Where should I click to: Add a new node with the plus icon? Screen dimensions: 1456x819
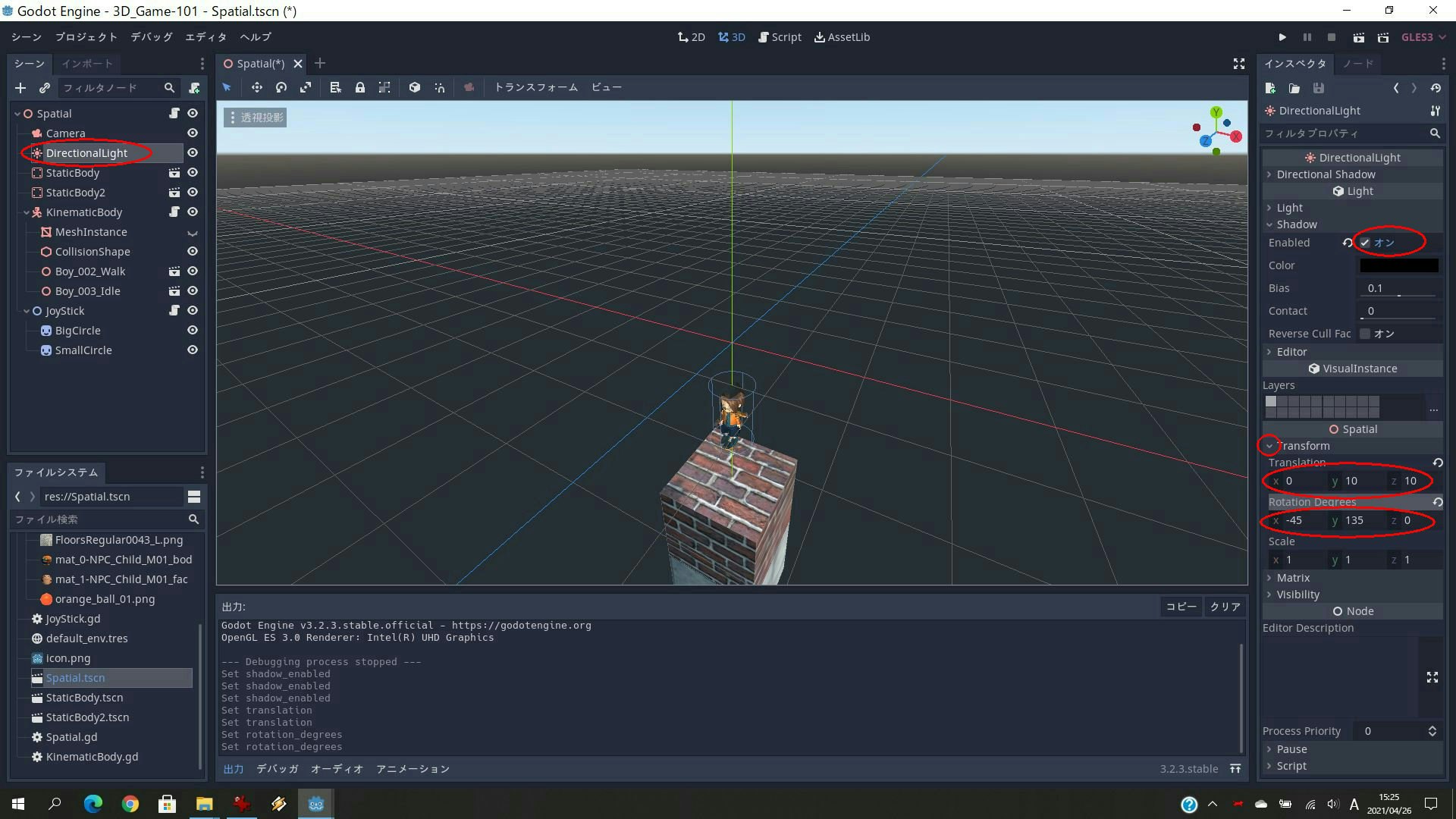20,88
